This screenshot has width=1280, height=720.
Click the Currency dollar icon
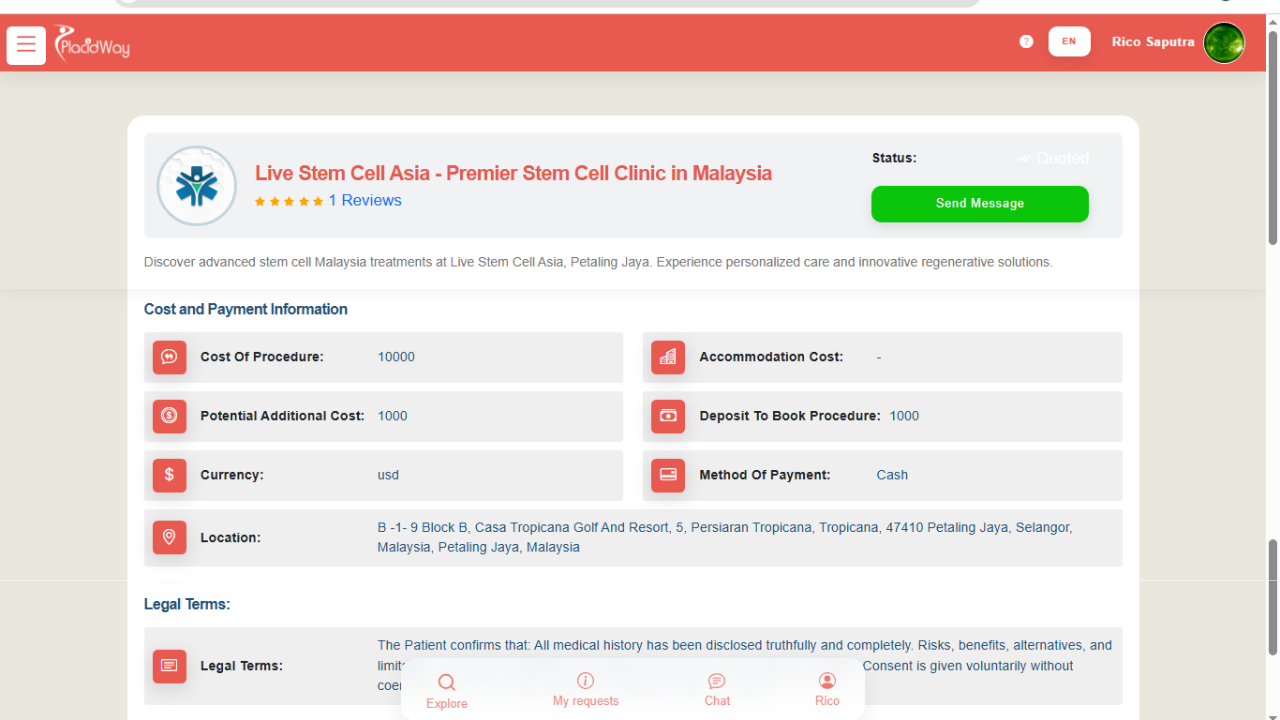click(x=169, y=475)
